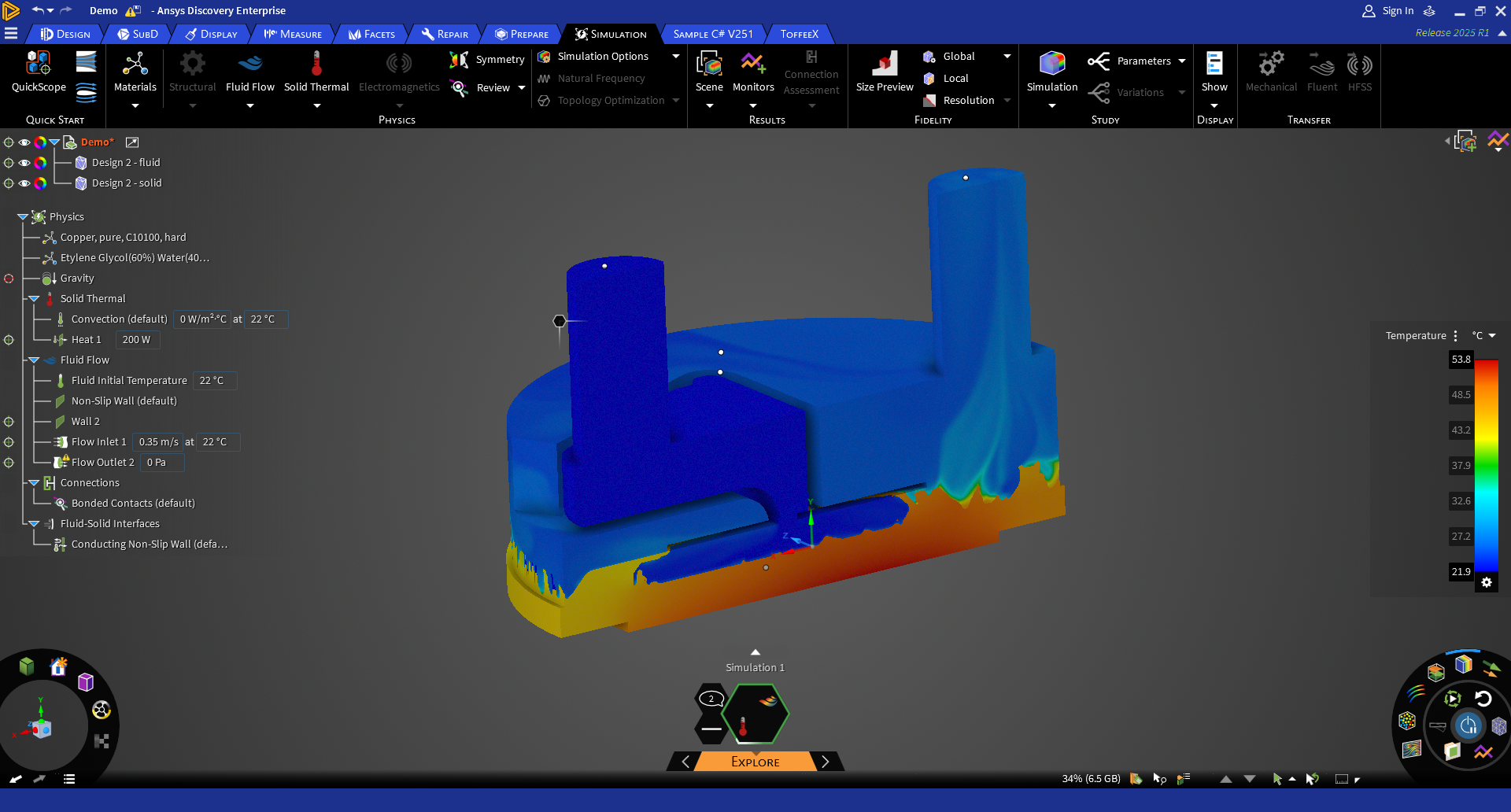This screenshot has width=1511, height=812.
Task: Click the temperature color scale bar
Action: point(1486,465)
